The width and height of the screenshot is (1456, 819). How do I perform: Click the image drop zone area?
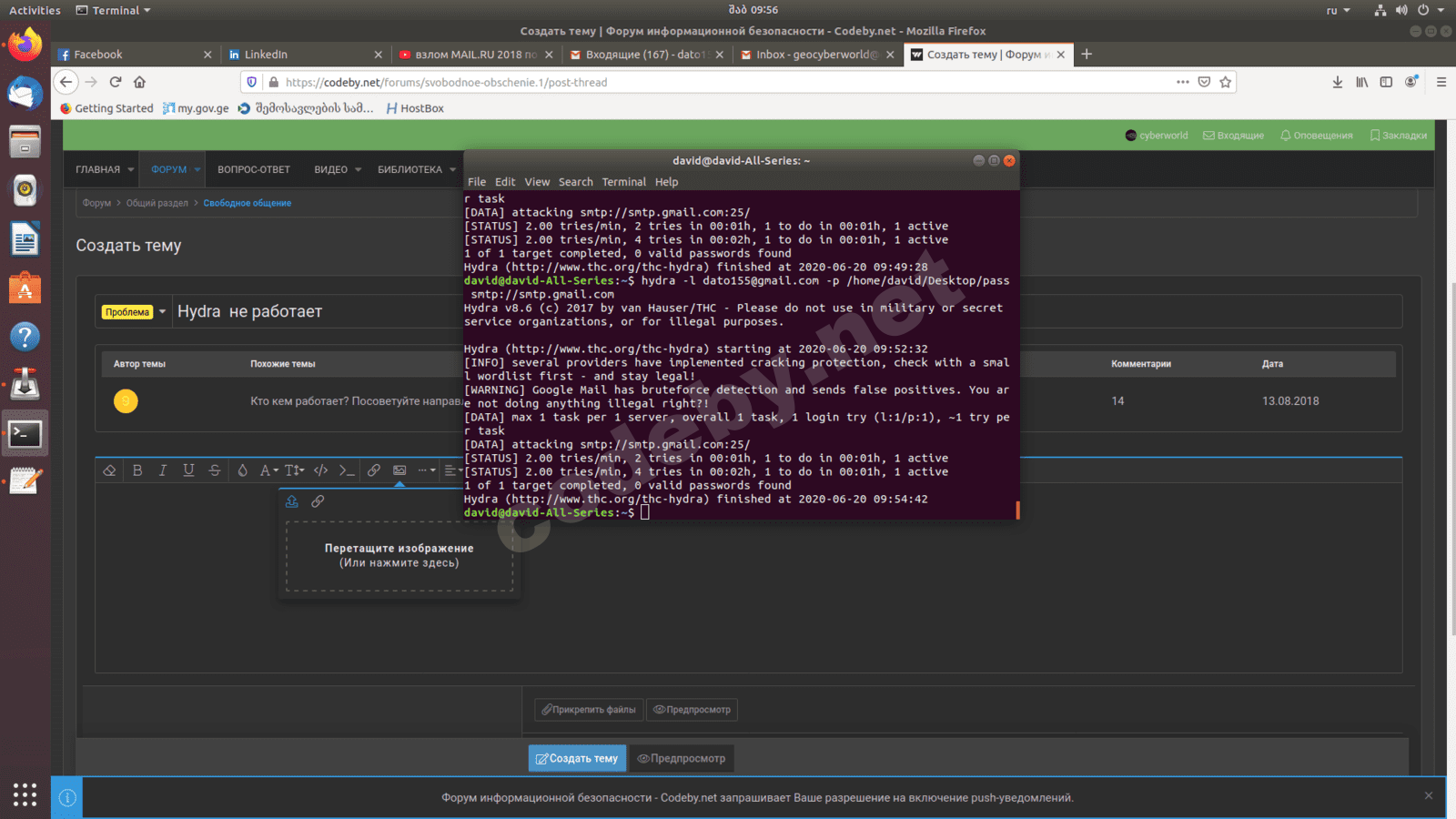click(398, 556)
